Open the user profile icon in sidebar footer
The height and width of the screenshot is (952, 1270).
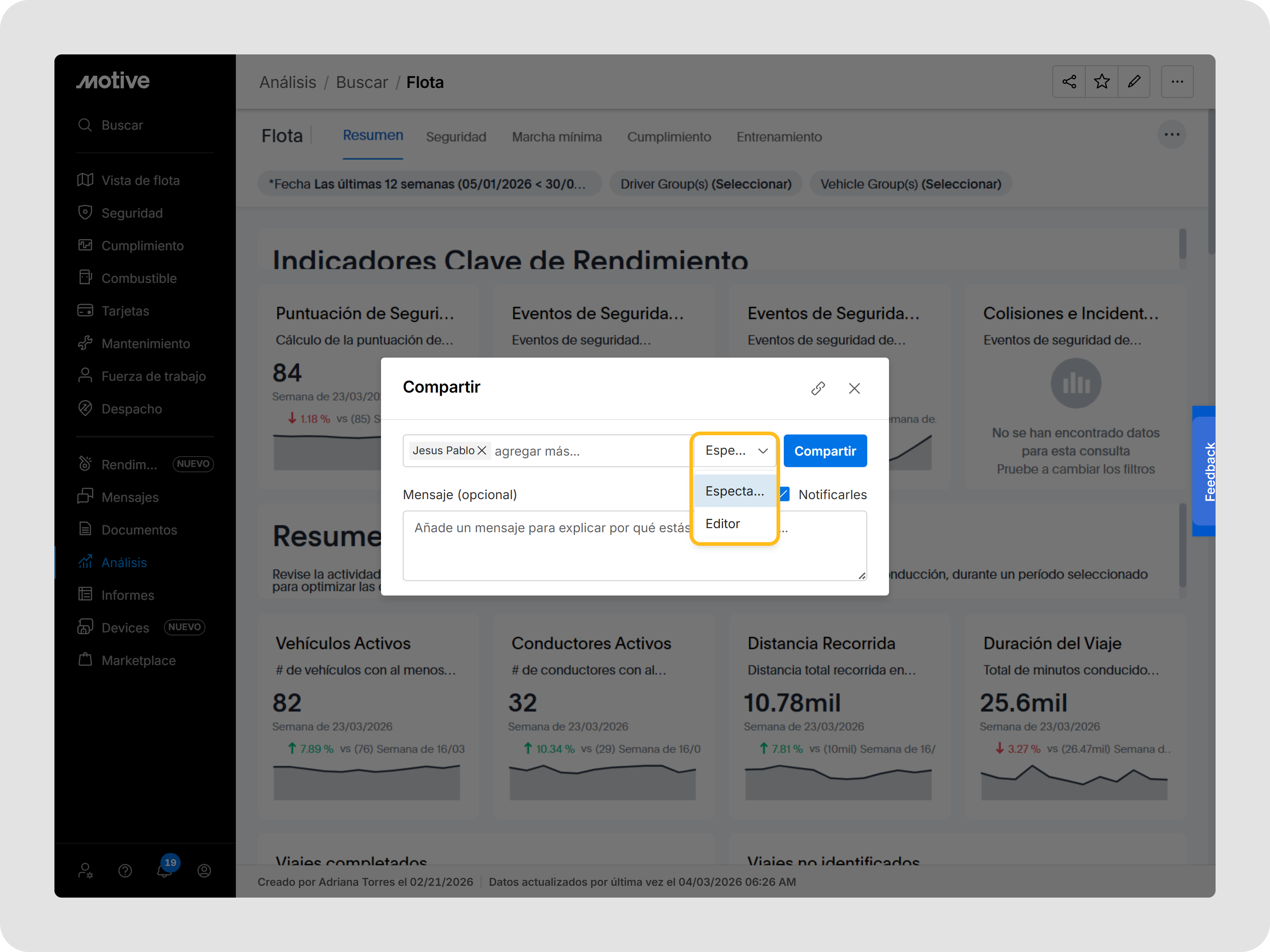(205, 870)
